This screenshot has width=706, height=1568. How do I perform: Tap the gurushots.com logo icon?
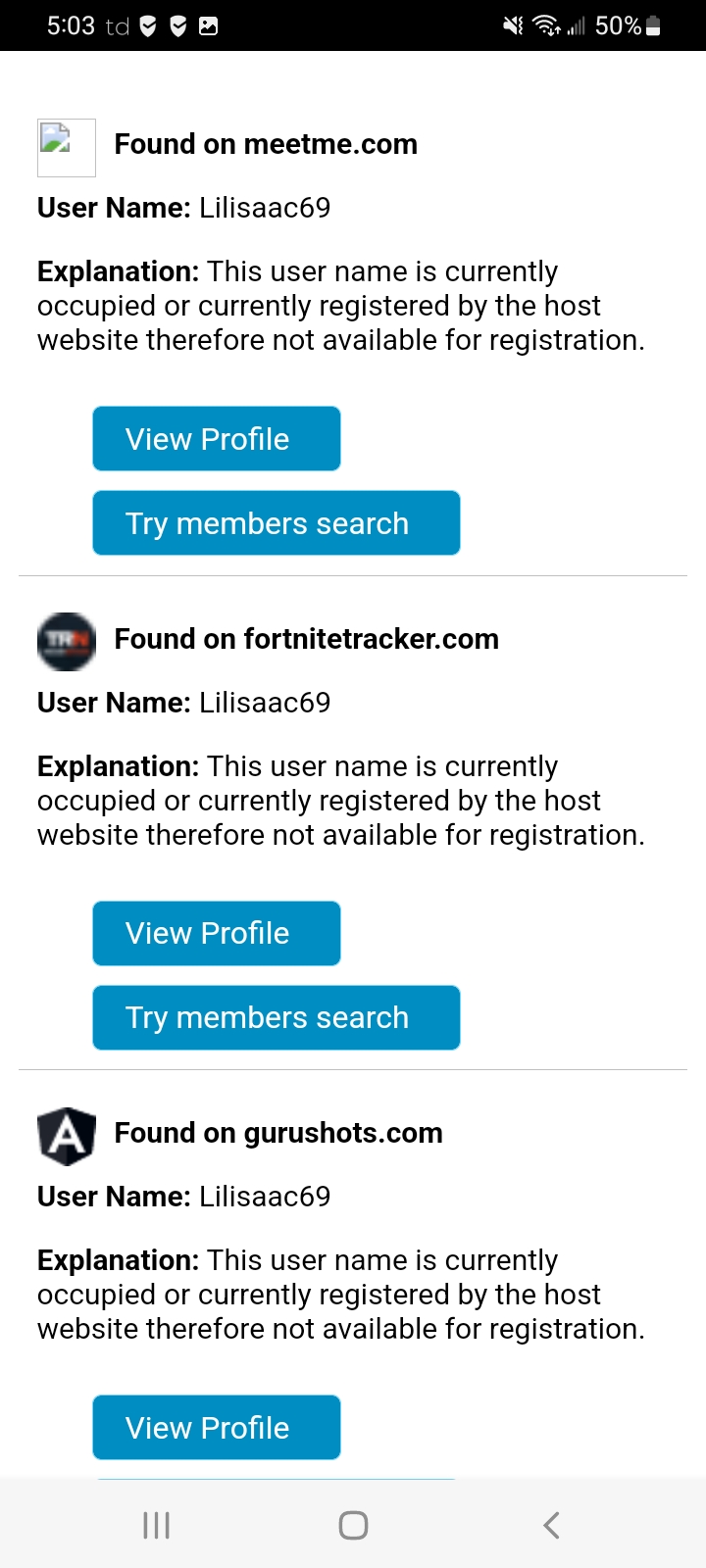click(66, 1136)
